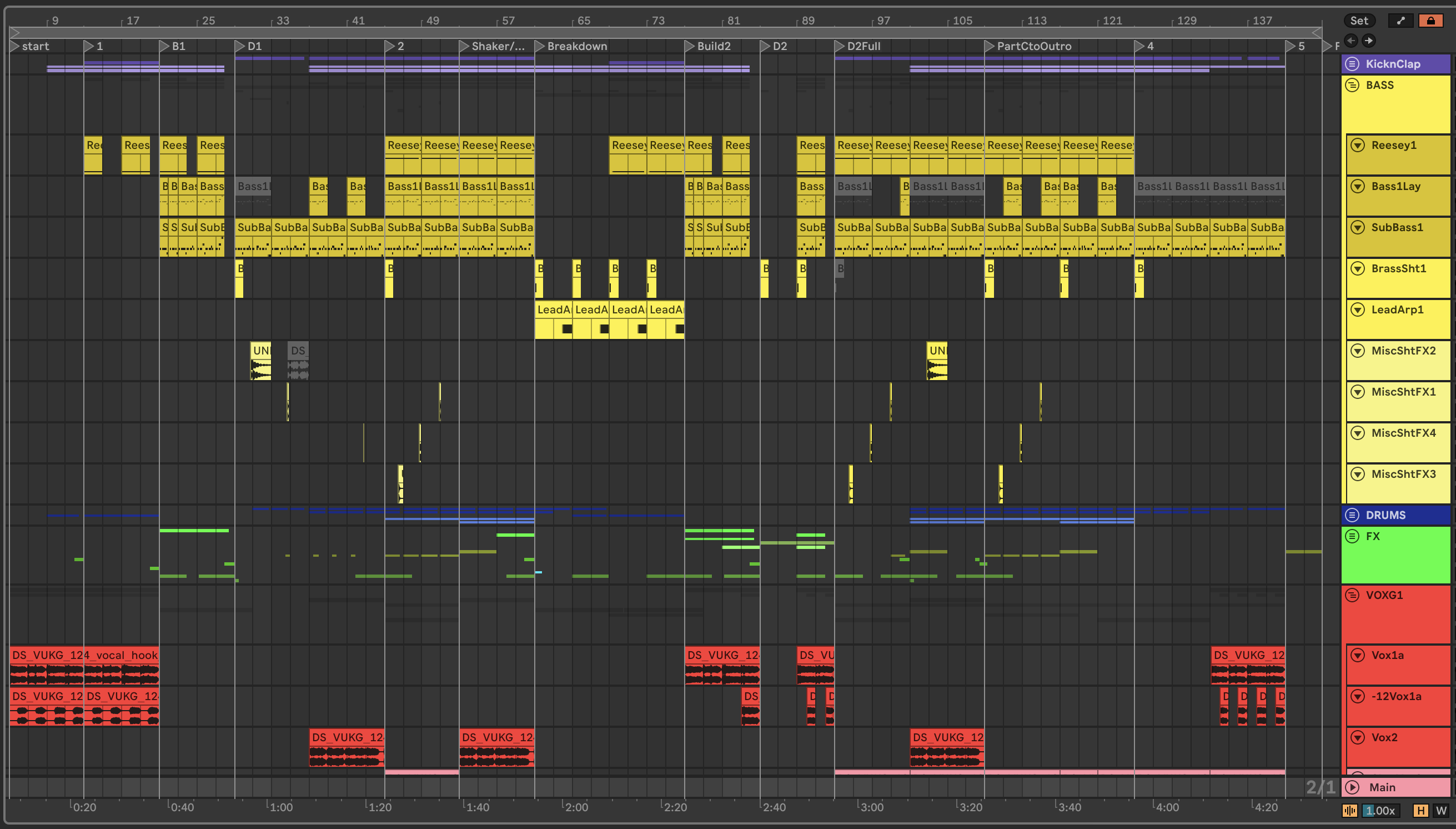Viewport: 1456px width, 829px height.
Task: Toggle the orange lock envelopes button
Action: pos(1430,21)
